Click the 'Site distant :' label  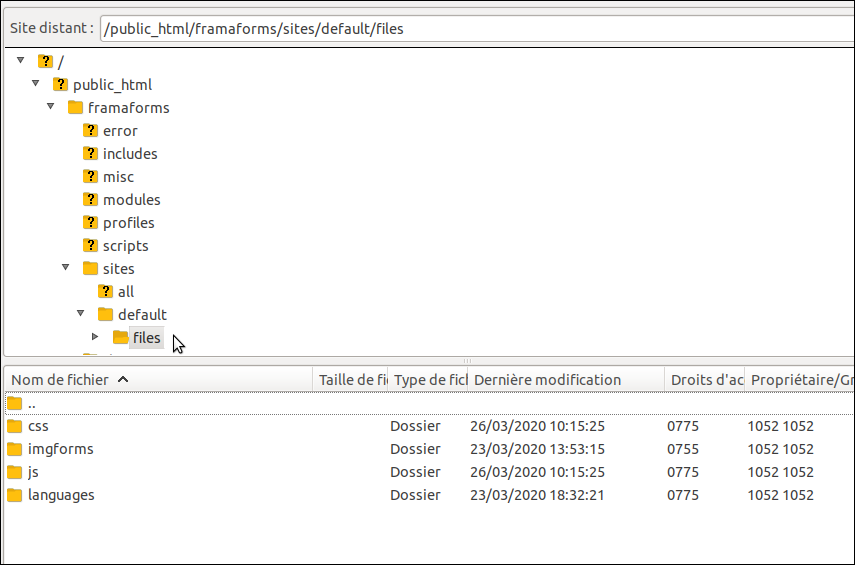pyautogui.click(x=52, y=28)
